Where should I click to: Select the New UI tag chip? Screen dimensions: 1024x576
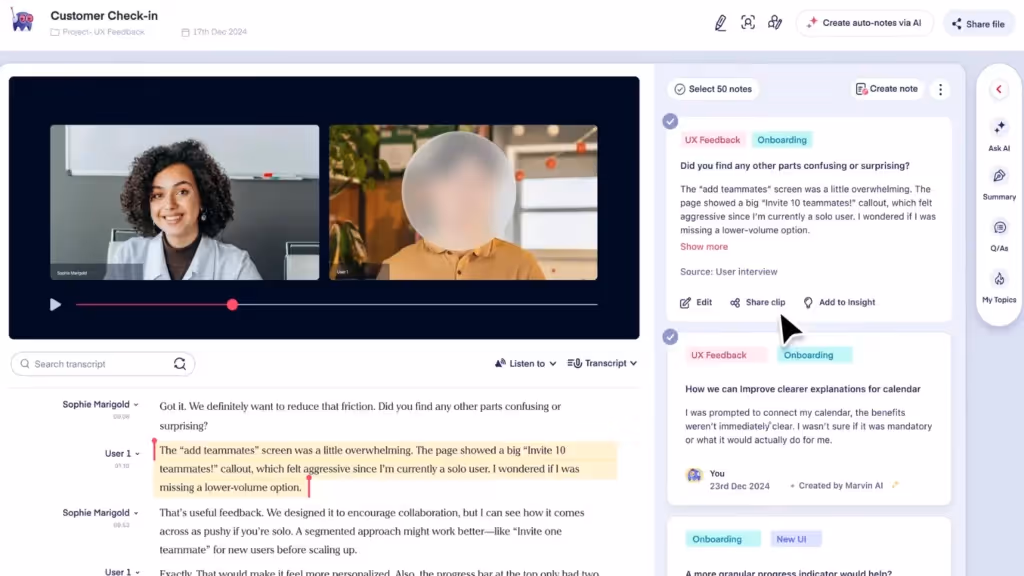(x=795, y=538)
